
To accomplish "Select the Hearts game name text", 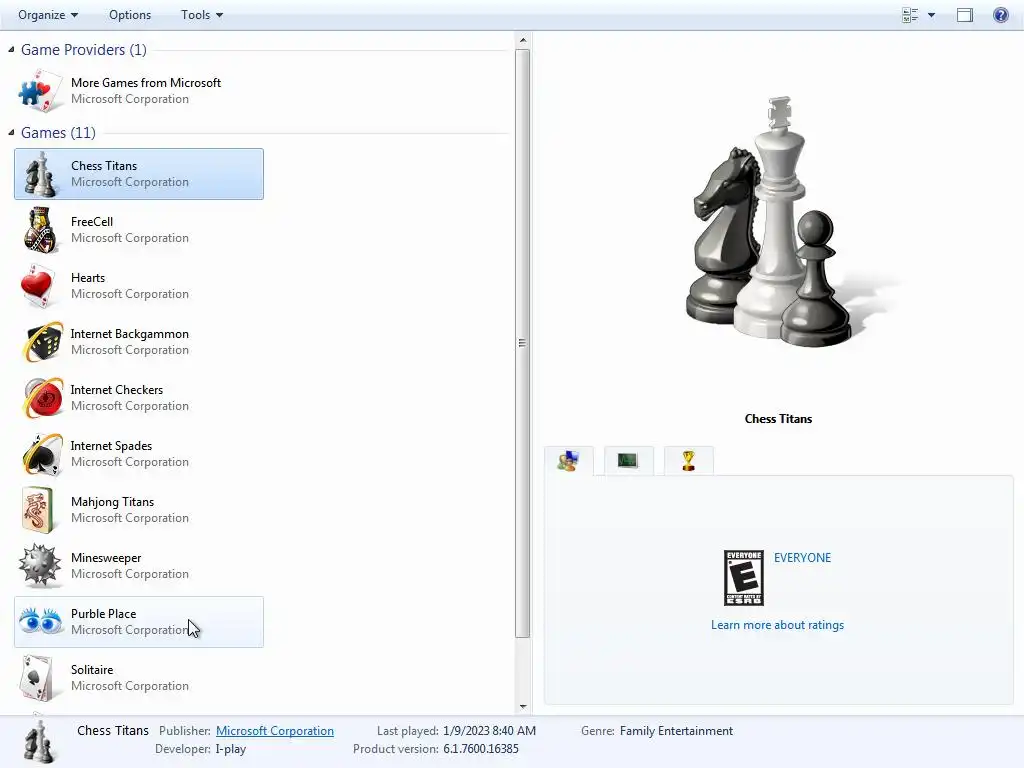I will point(88,278).
